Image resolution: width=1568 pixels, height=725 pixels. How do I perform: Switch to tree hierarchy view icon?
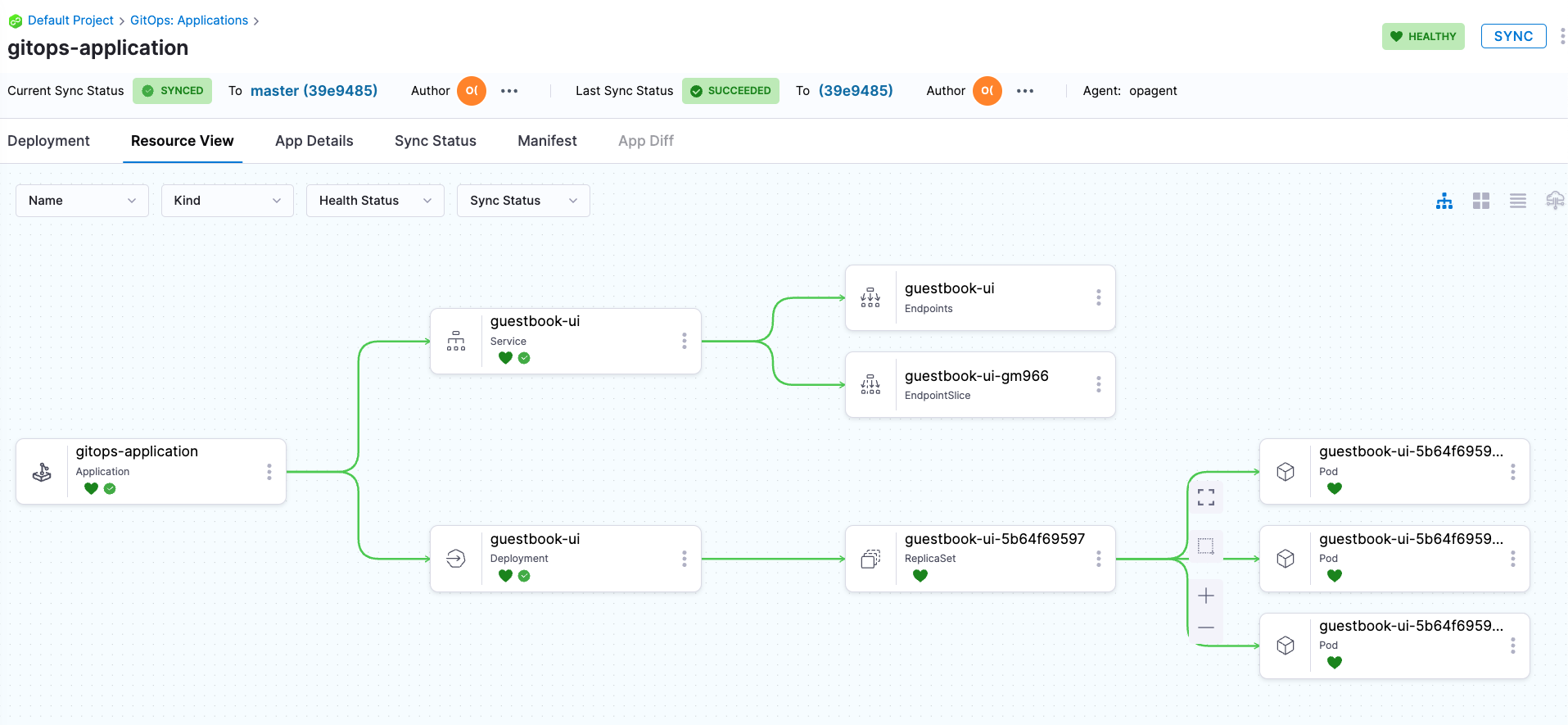coord(1444,201)
